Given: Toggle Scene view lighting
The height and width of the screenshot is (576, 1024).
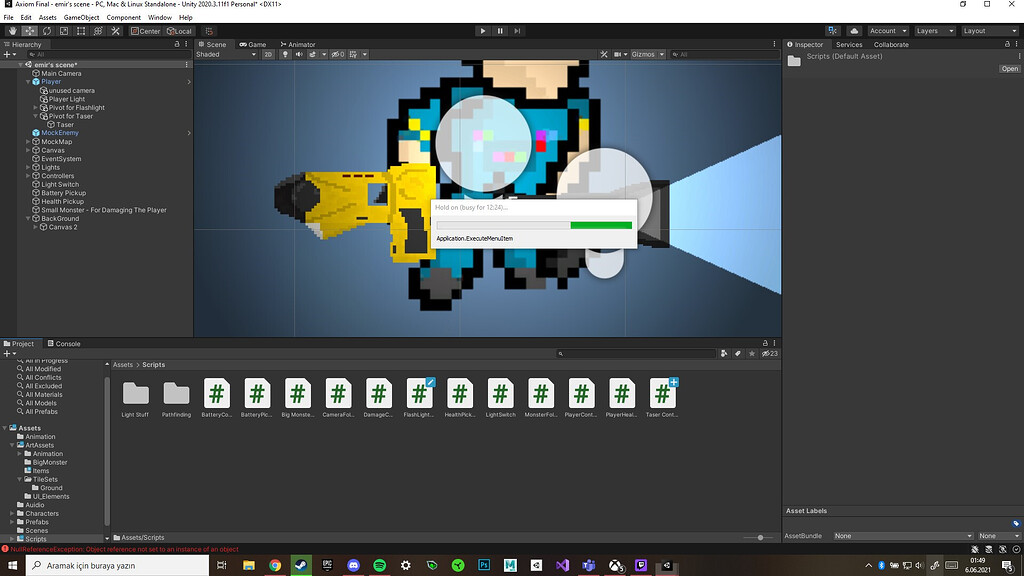Looking at the screenshot, I should (286, 54).
